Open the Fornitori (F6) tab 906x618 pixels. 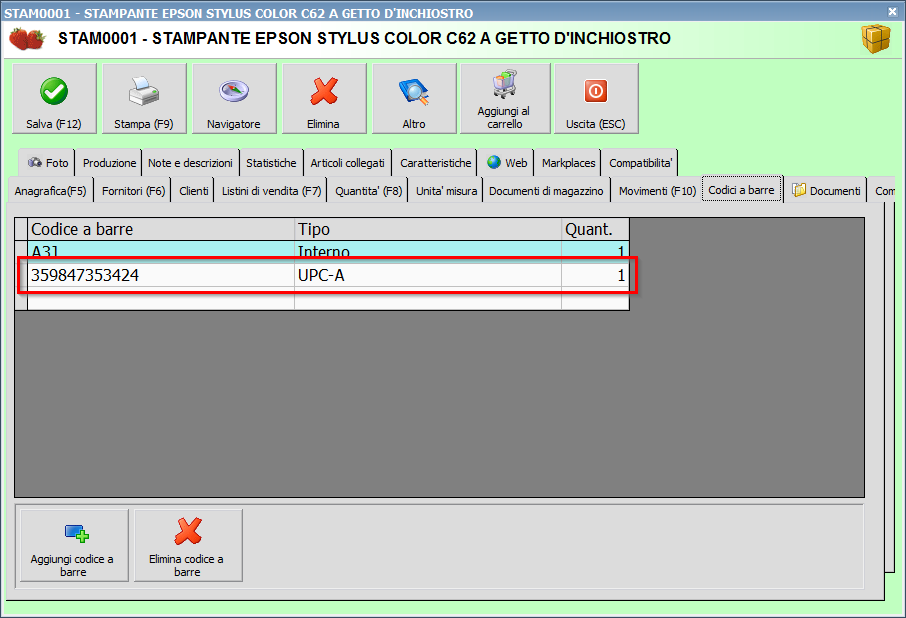click(133, 191)
